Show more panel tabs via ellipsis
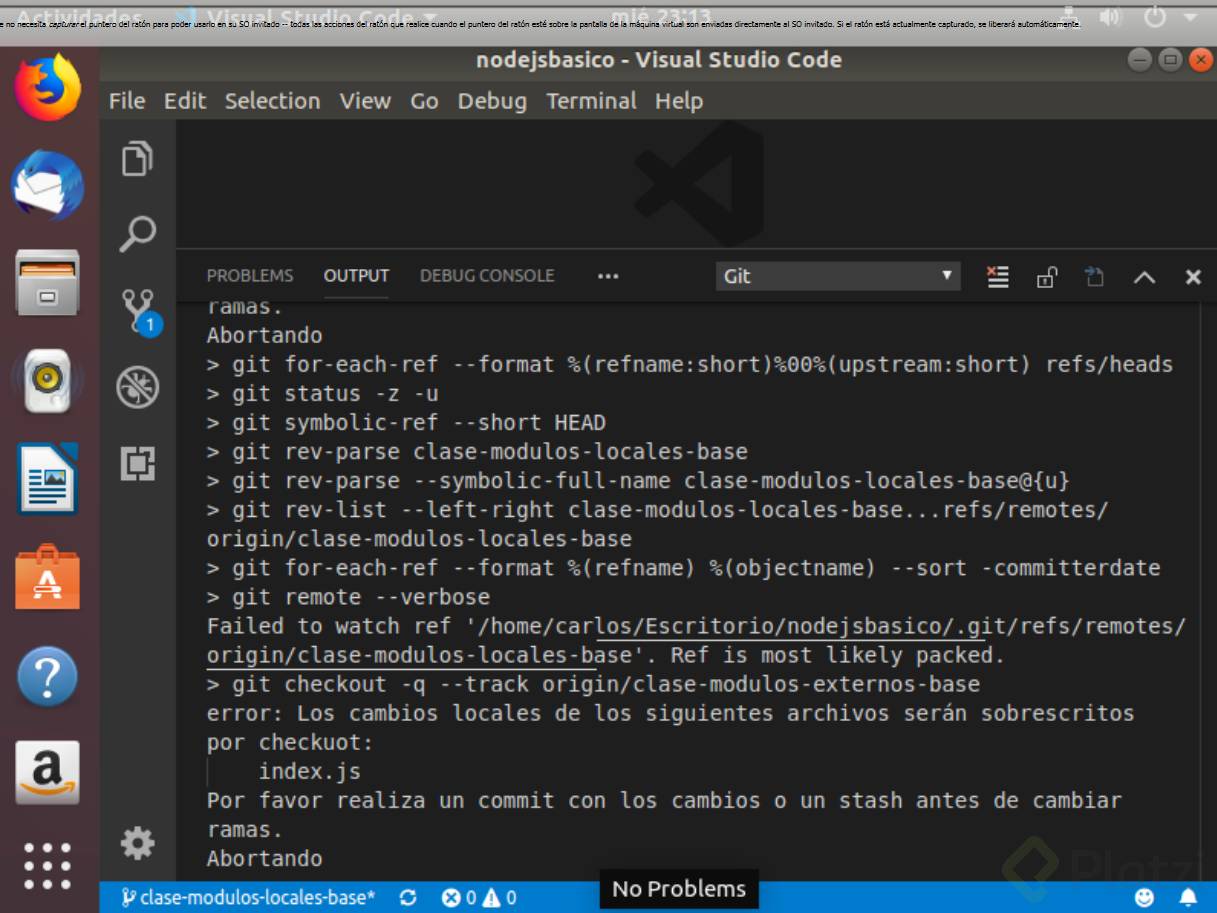 [608, 277]
